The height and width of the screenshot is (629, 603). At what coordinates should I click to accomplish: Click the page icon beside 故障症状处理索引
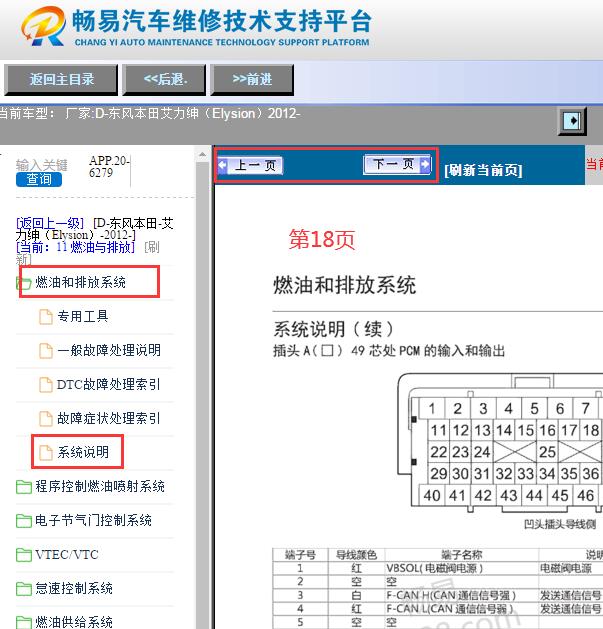point(46,419)
